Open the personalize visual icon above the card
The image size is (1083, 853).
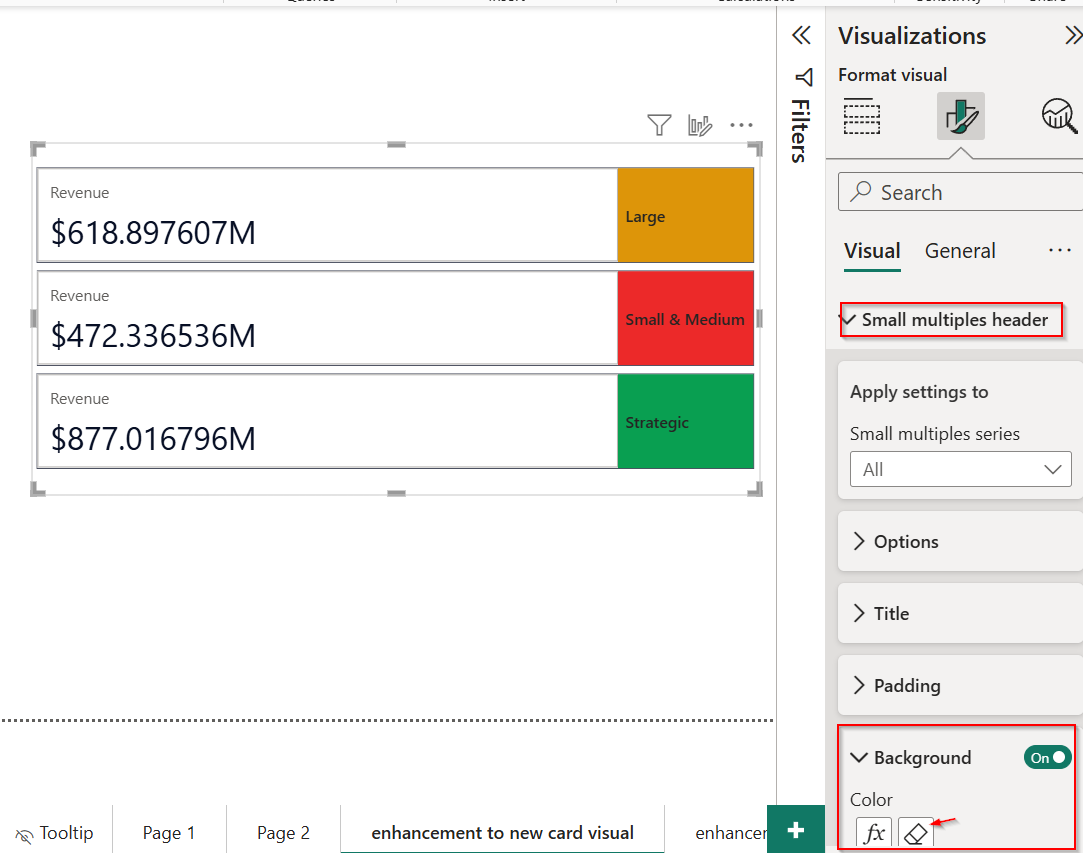pos(700,125)
